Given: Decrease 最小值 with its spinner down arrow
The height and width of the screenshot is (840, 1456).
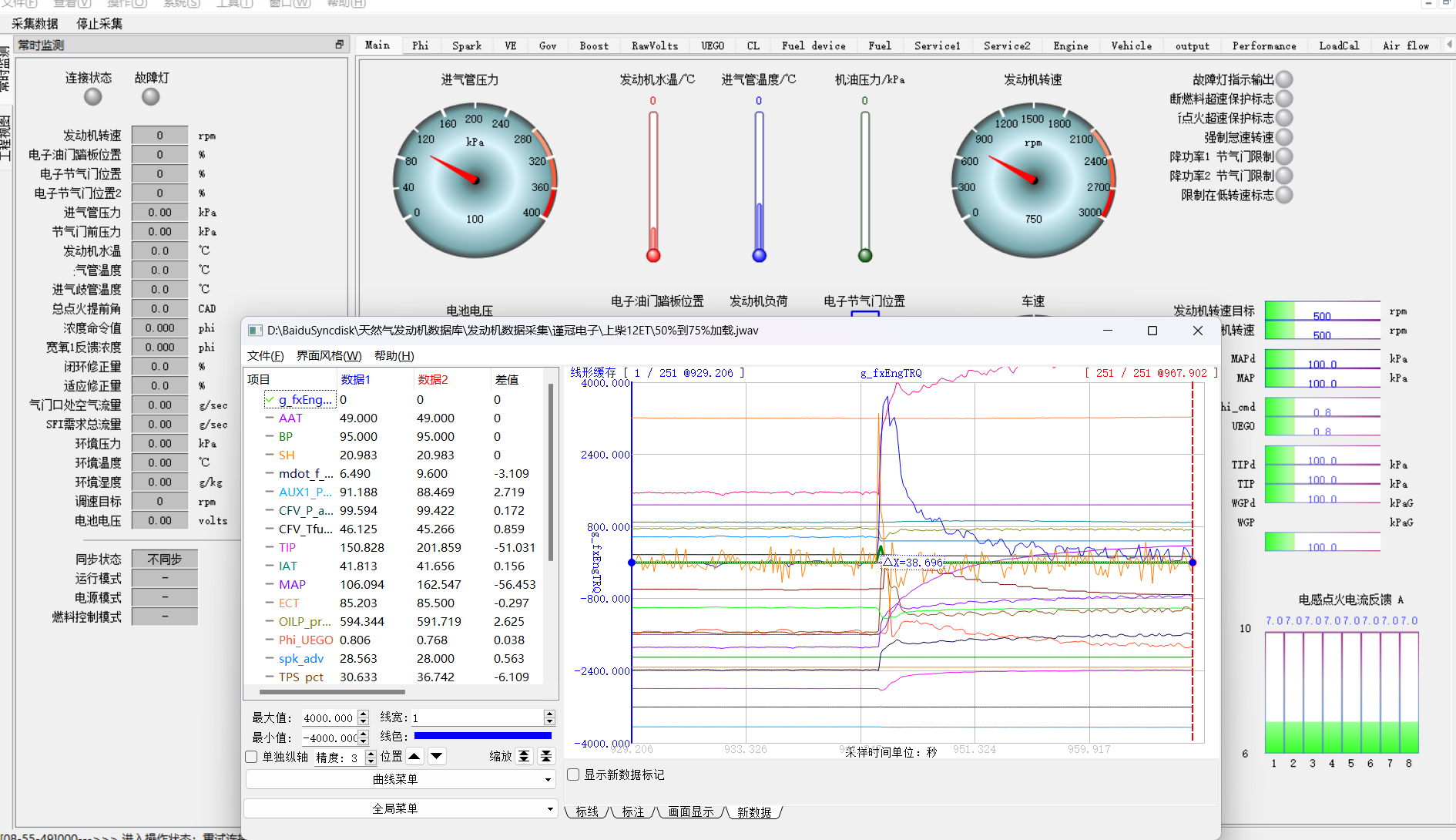Looking at the screenshot, I should (364, 741).
